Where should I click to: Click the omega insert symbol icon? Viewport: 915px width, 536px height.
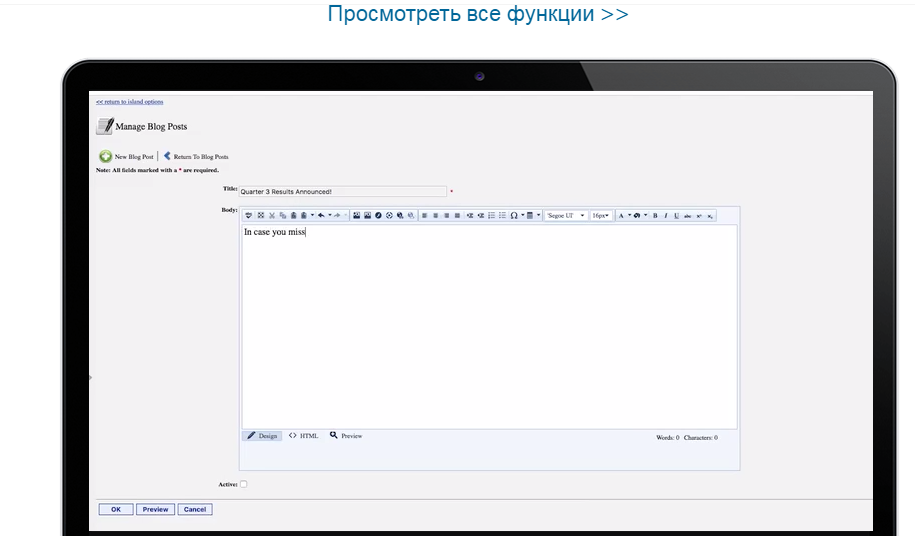[x=514, y=216]
